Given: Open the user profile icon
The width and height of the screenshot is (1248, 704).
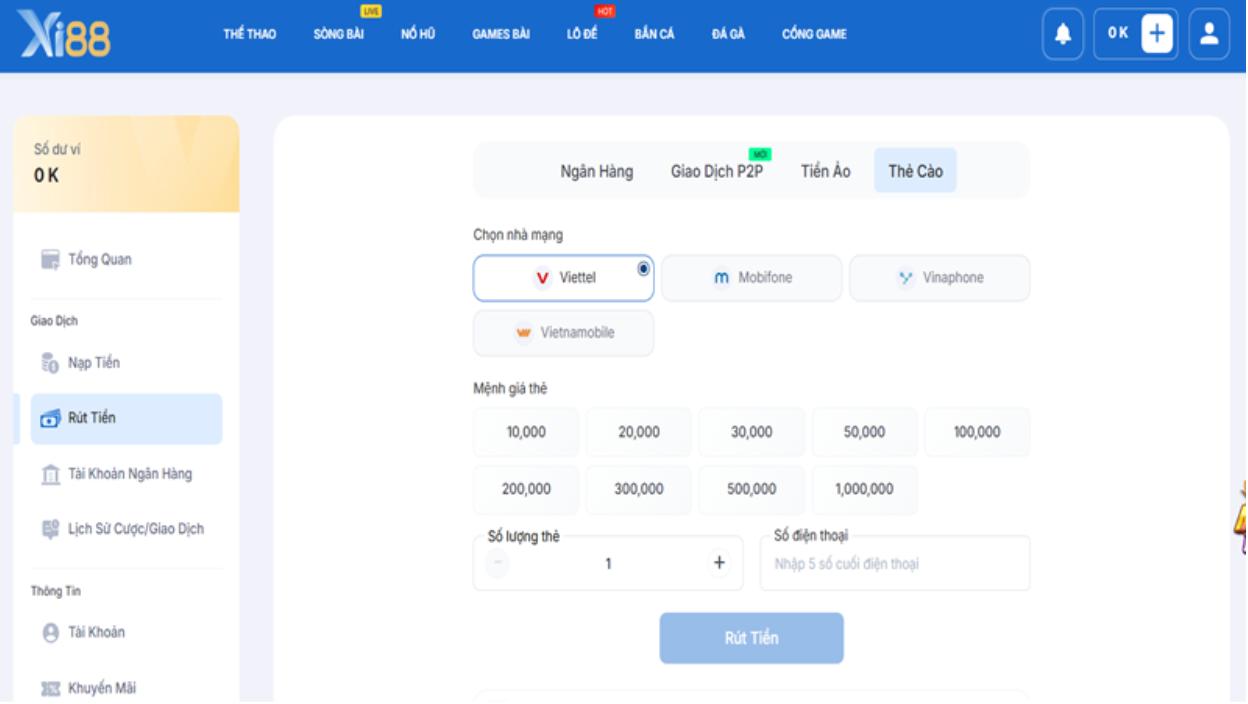Looking at the screenshot, I should pos(1207,33).
